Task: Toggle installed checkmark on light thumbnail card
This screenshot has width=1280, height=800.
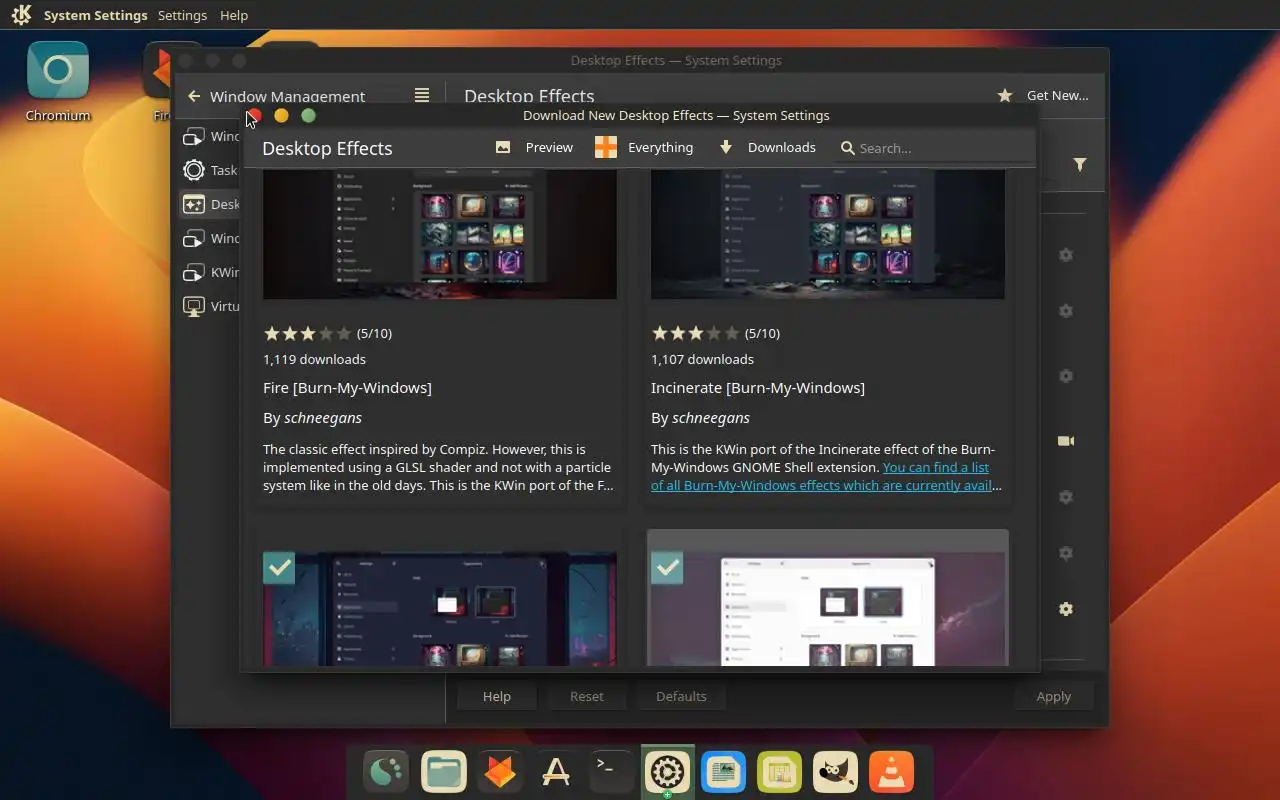Action: (x=667, y=567)
